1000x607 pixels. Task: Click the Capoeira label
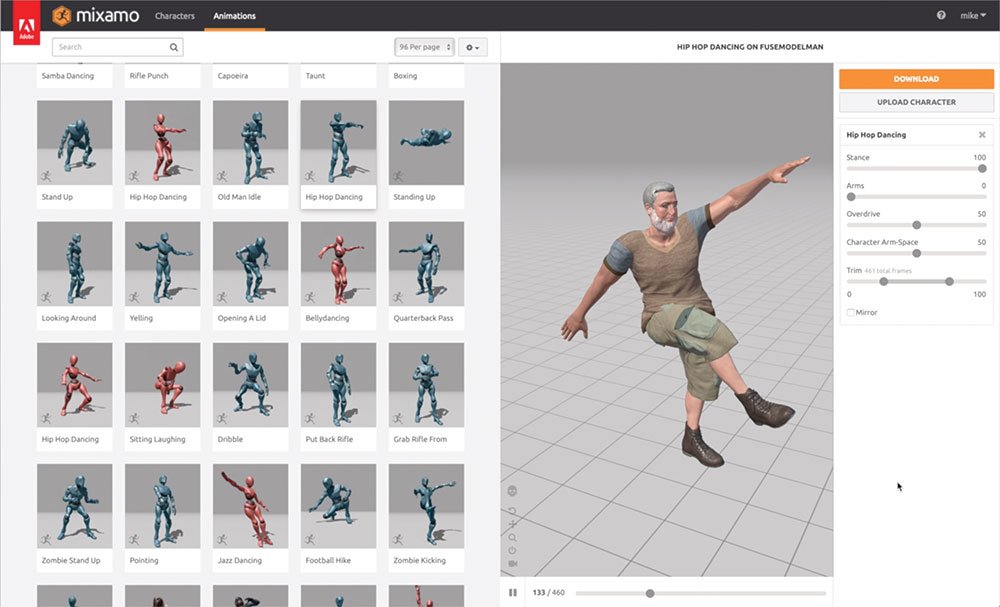pos(232,76)
